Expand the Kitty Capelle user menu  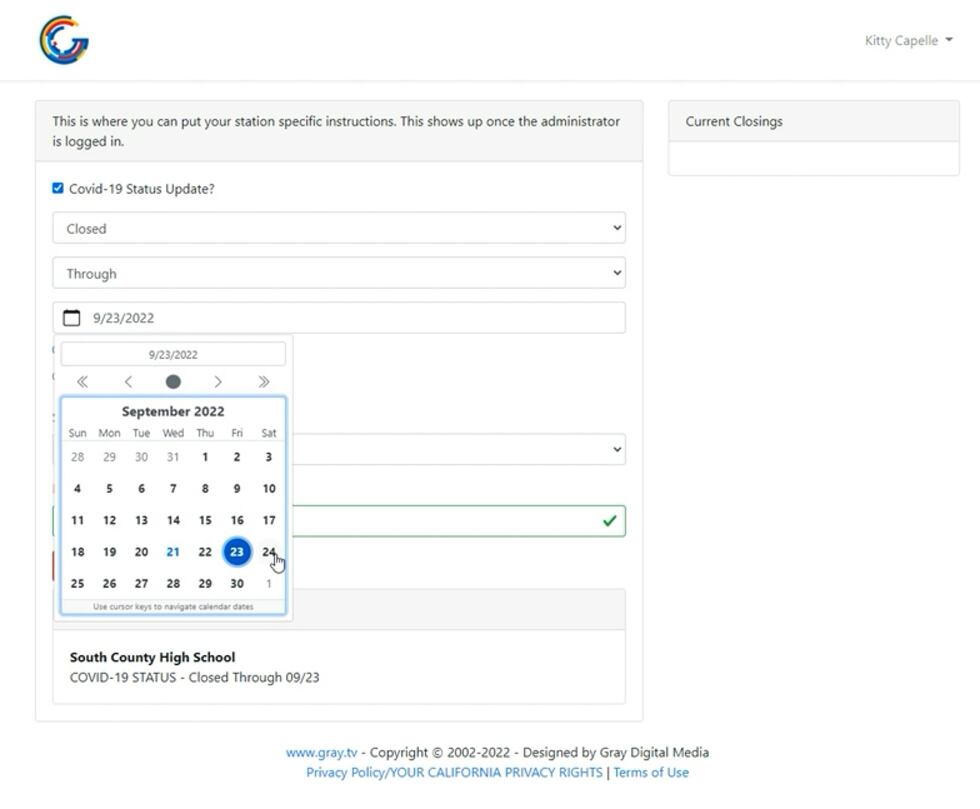[x=908, y=41]
